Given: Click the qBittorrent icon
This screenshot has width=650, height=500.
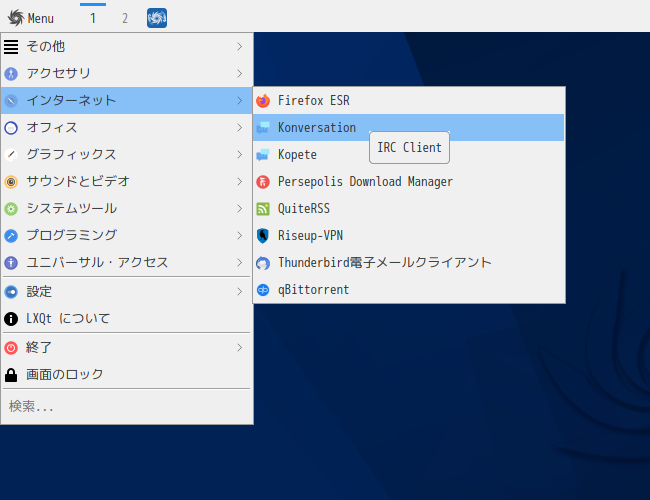Looking at the screenshot, I should point(263,290).
